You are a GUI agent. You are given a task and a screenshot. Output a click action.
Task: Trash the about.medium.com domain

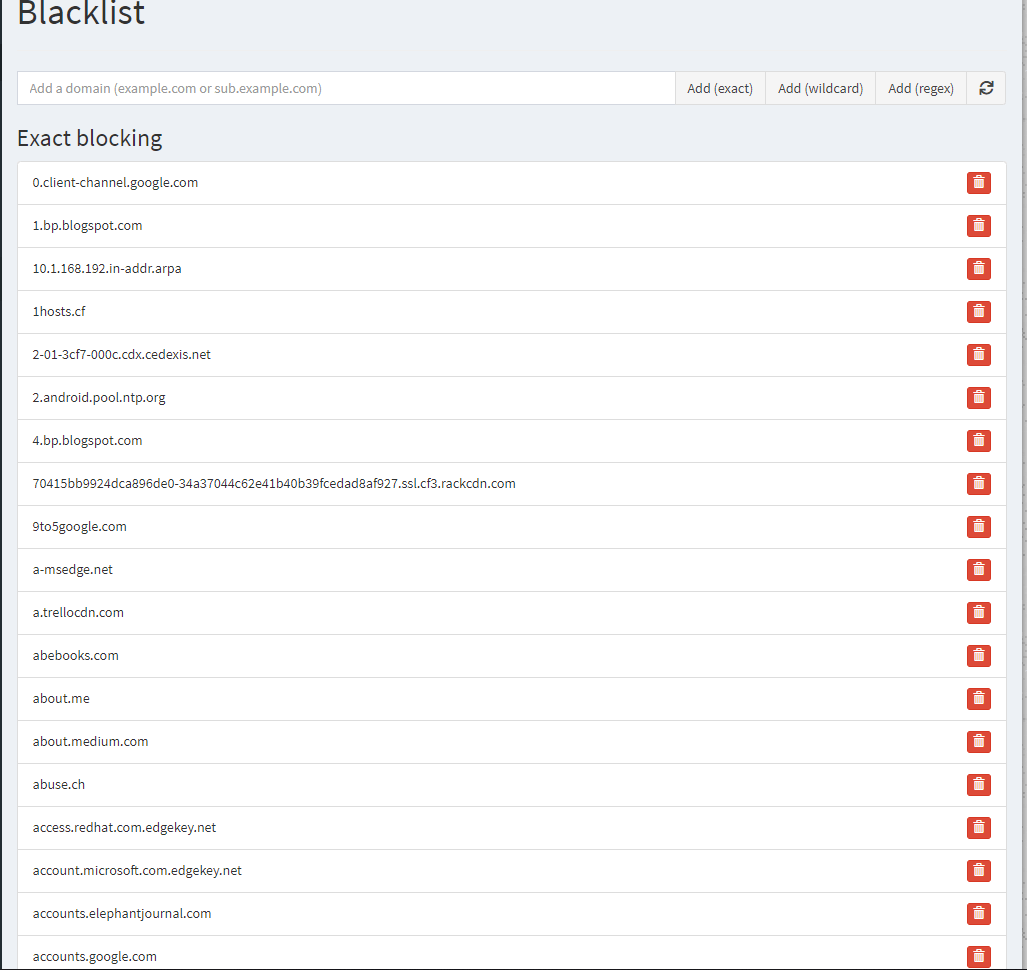[x=978, y=742]
